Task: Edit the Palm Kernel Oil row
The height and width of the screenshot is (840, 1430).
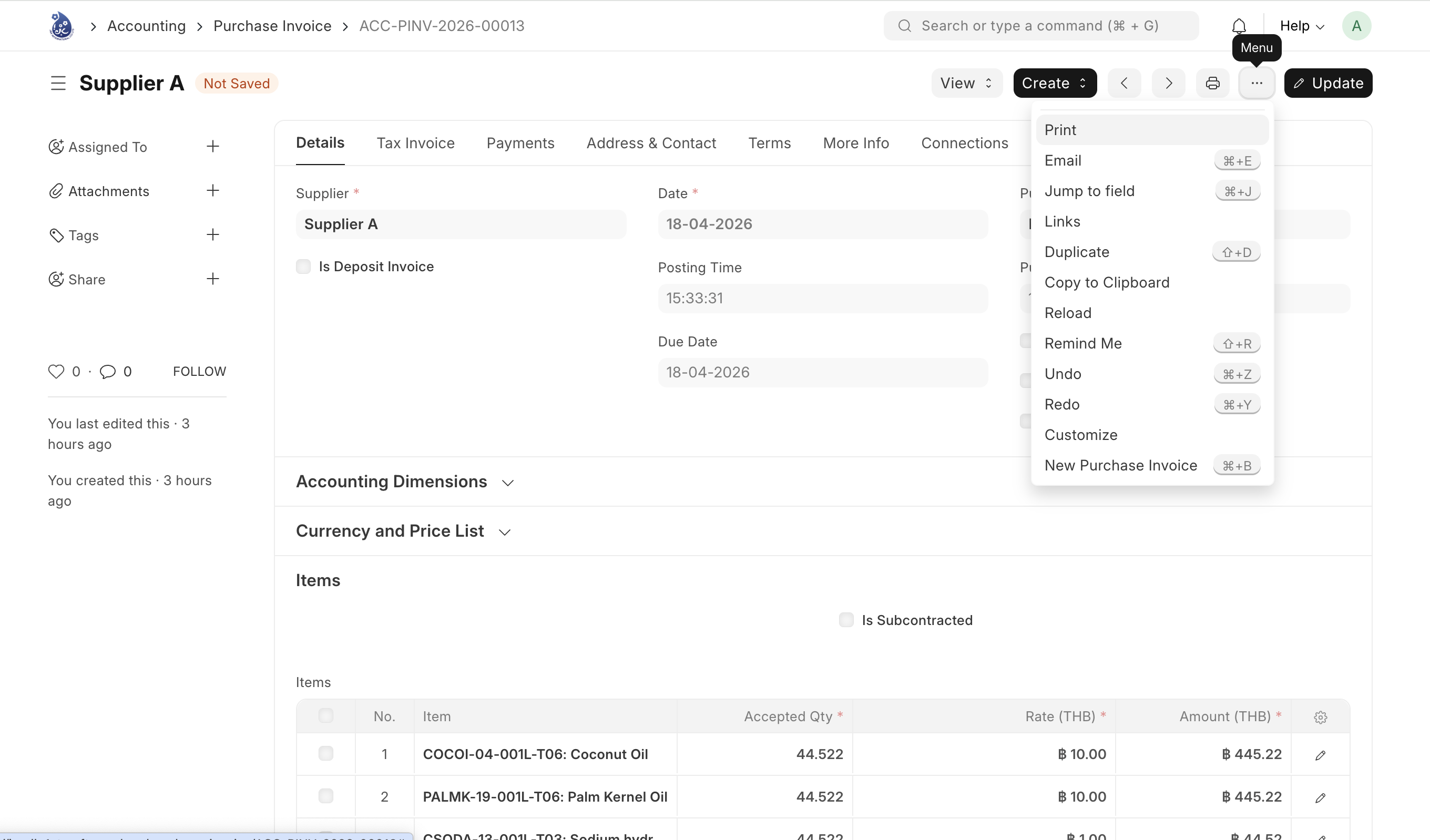Action: pos(1320,797)
